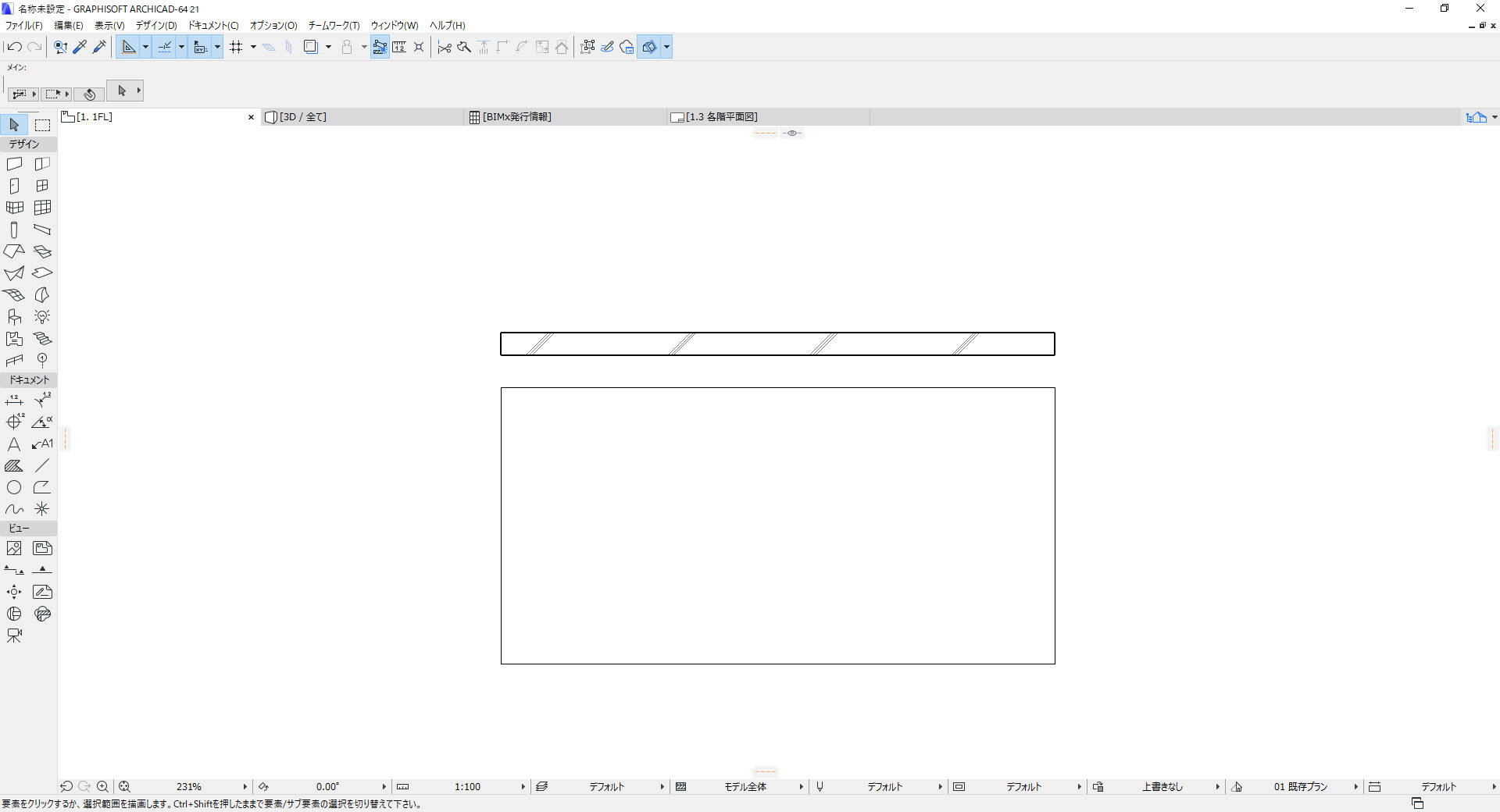Image resolution: width=1500 pixels, height=812 pixels.
Task: Open the 01 既存プラン renovation filter dropdown
Action: 1355,787
